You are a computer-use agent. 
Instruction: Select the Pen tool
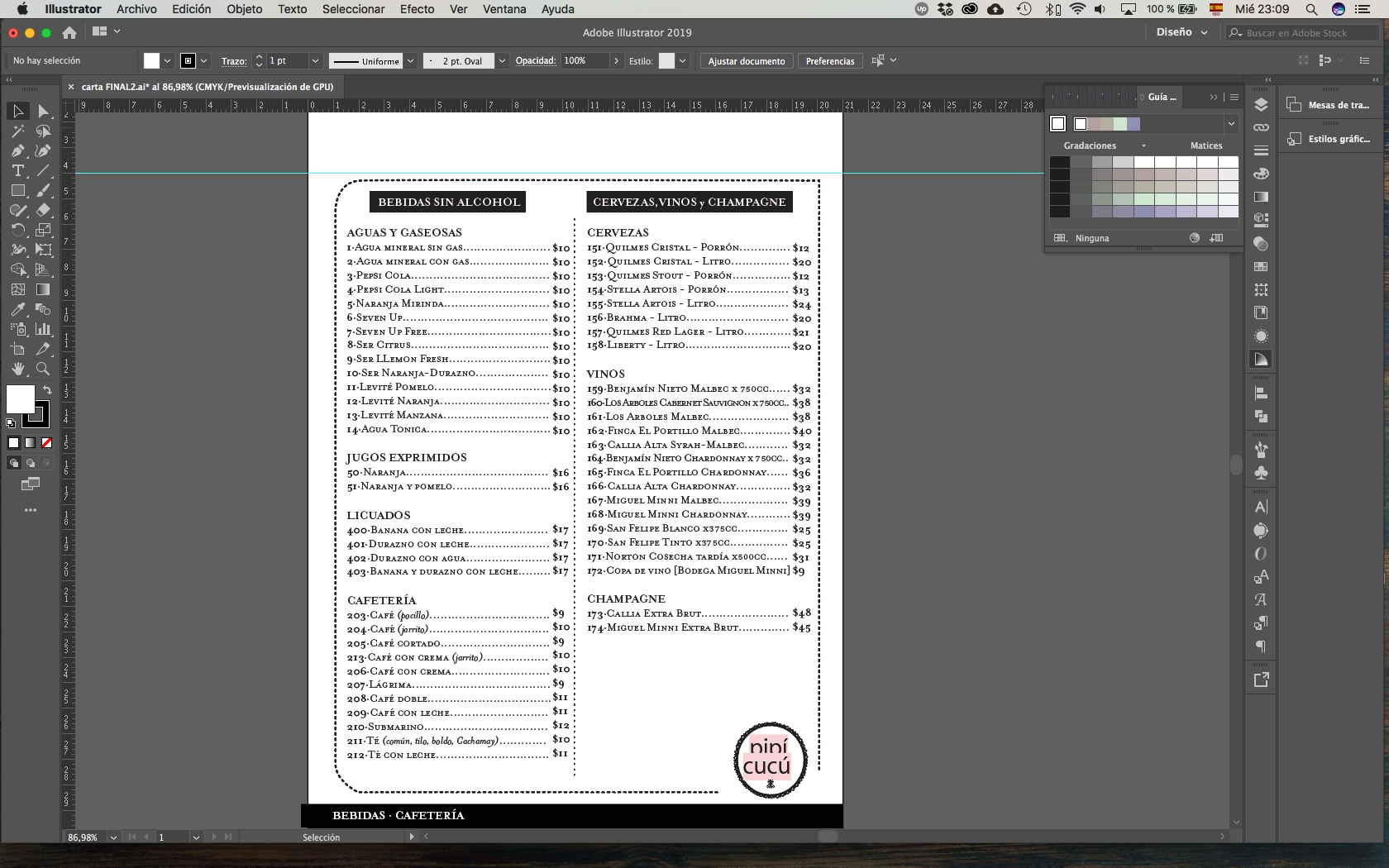[x=18, y=150]
